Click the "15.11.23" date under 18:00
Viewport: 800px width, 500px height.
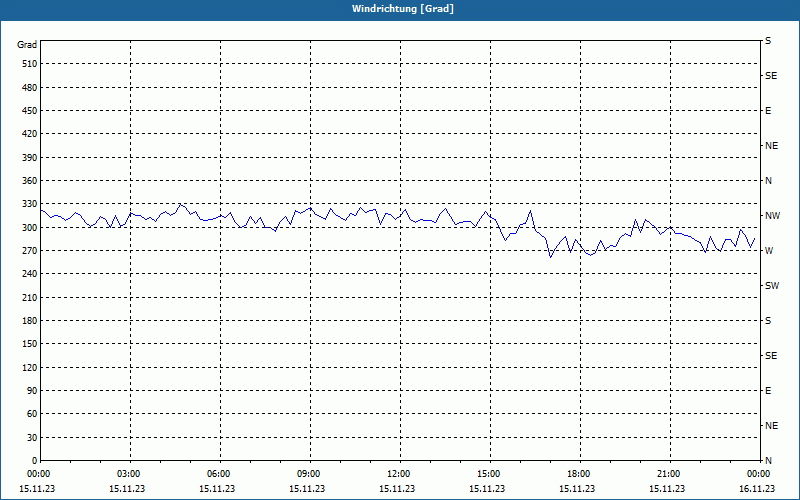coord(577,489)
